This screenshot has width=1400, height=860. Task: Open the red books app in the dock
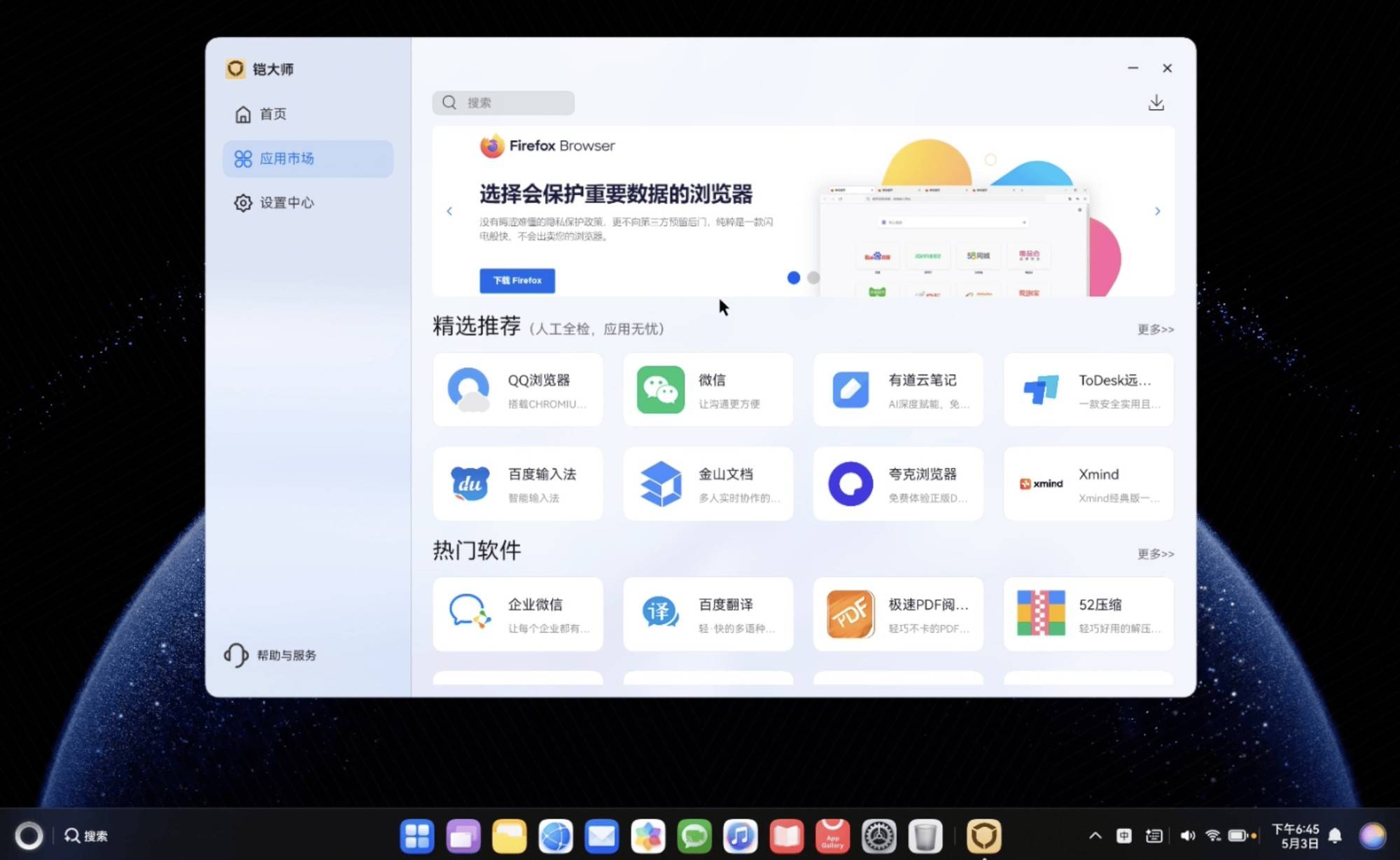click(787, 835)
